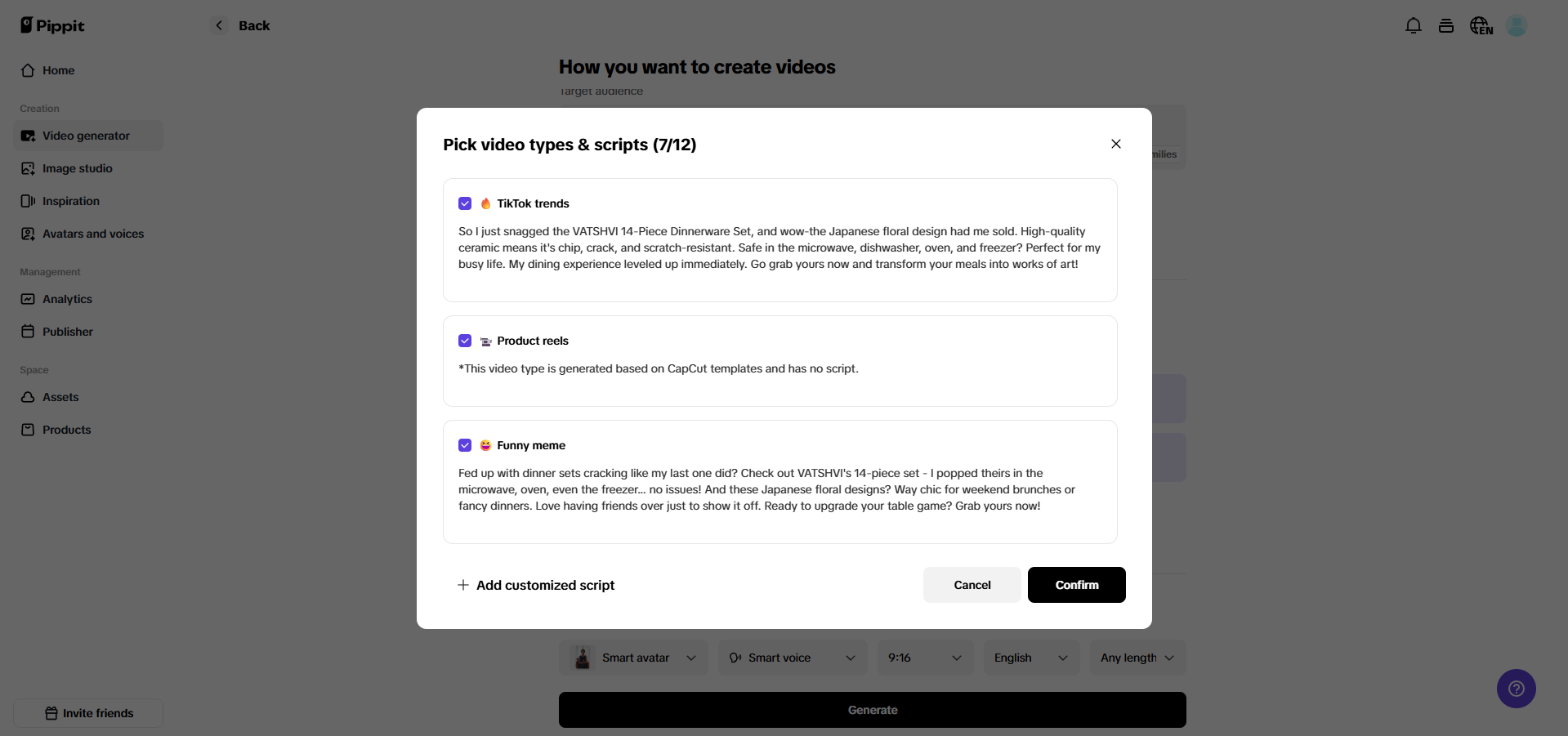Viewport: 1568px width, 736px height.
Task: Click the notification bell icon
Action: click(x=1413, y=26)
